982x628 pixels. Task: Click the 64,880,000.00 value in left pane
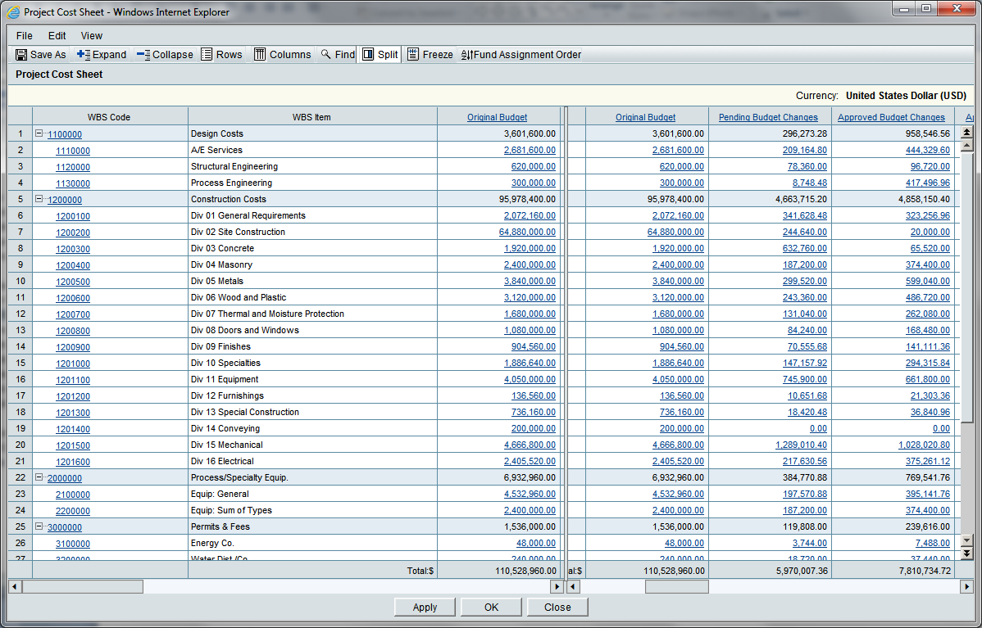[527, 232]
